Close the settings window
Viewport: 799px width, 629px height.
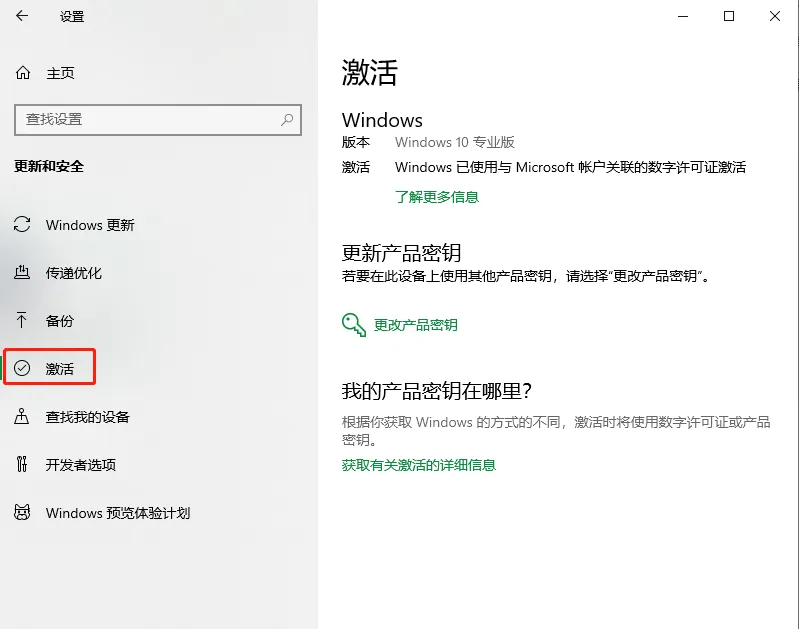click(775, 16)
